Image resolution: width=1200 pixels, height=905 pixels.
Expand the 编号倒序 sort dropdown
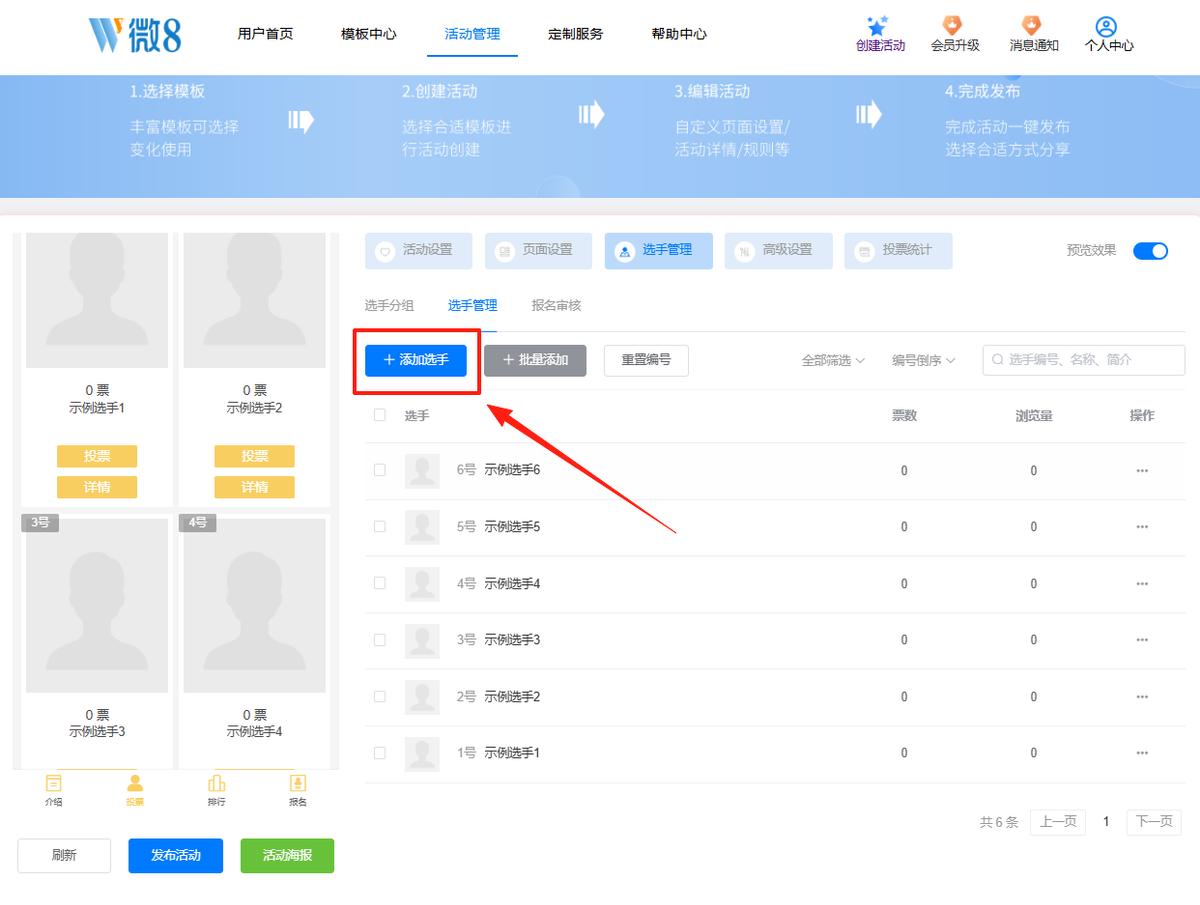923,360
